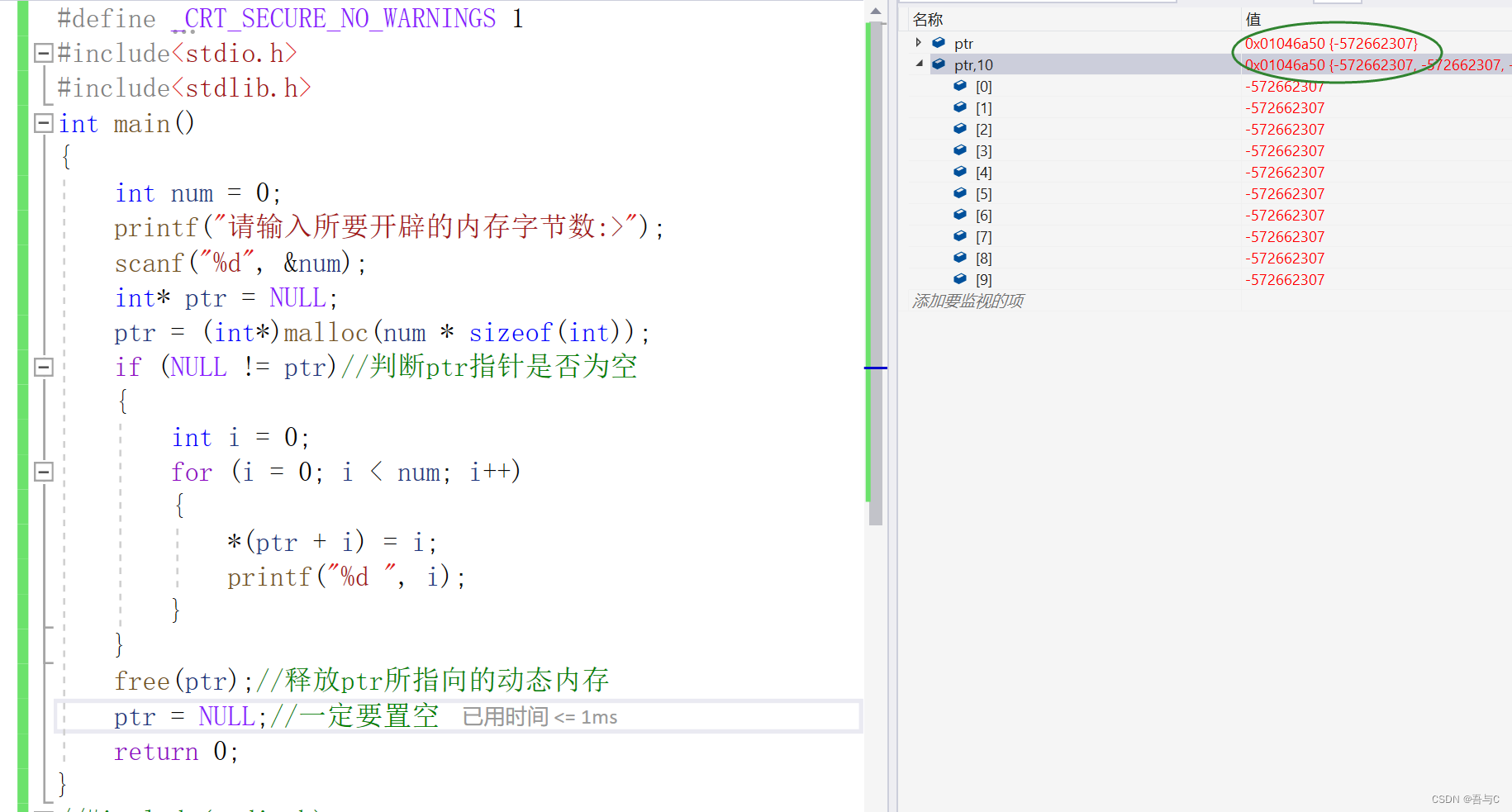Click the printf("%d ", i) line
Screen dimensions: 1512x812
click(346, 577)
